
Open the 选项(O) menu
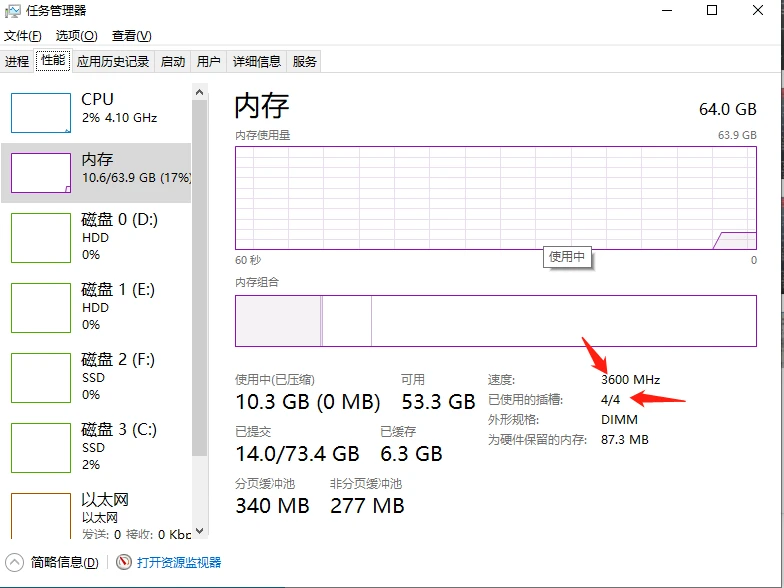click(x=76, y=36)
